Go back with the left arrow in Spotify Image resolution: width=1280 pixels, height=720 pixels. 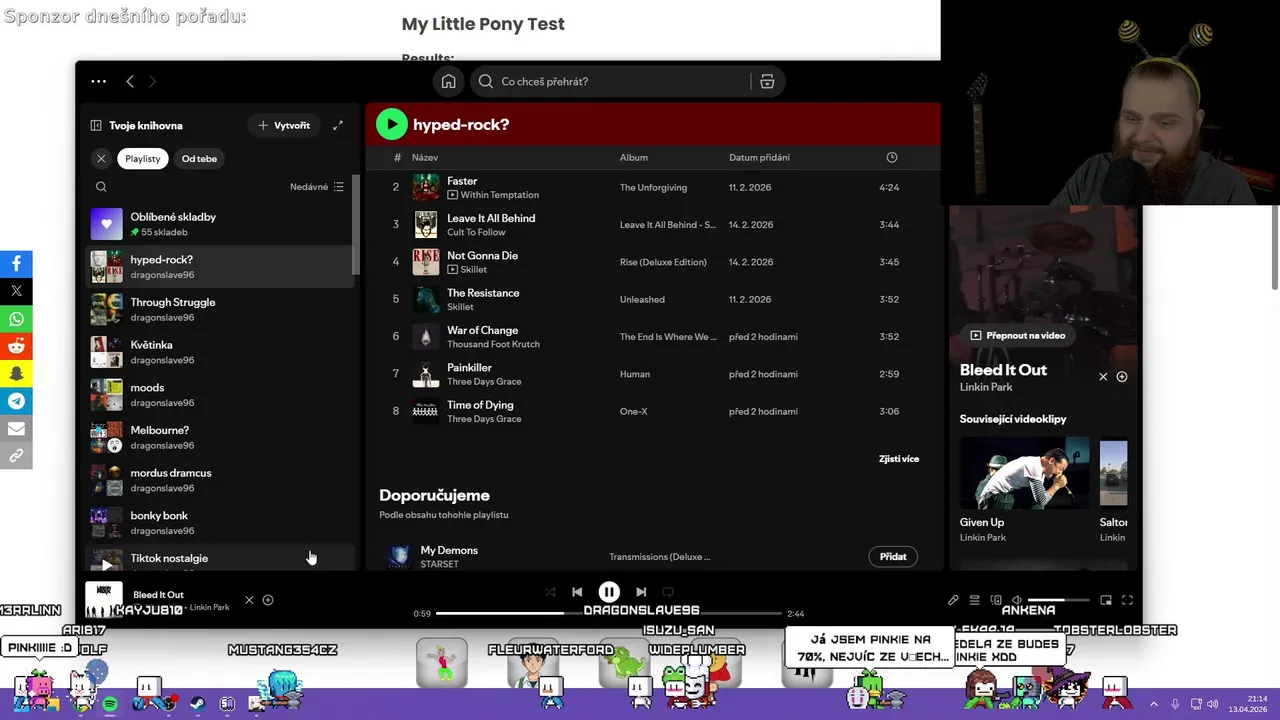130,81
